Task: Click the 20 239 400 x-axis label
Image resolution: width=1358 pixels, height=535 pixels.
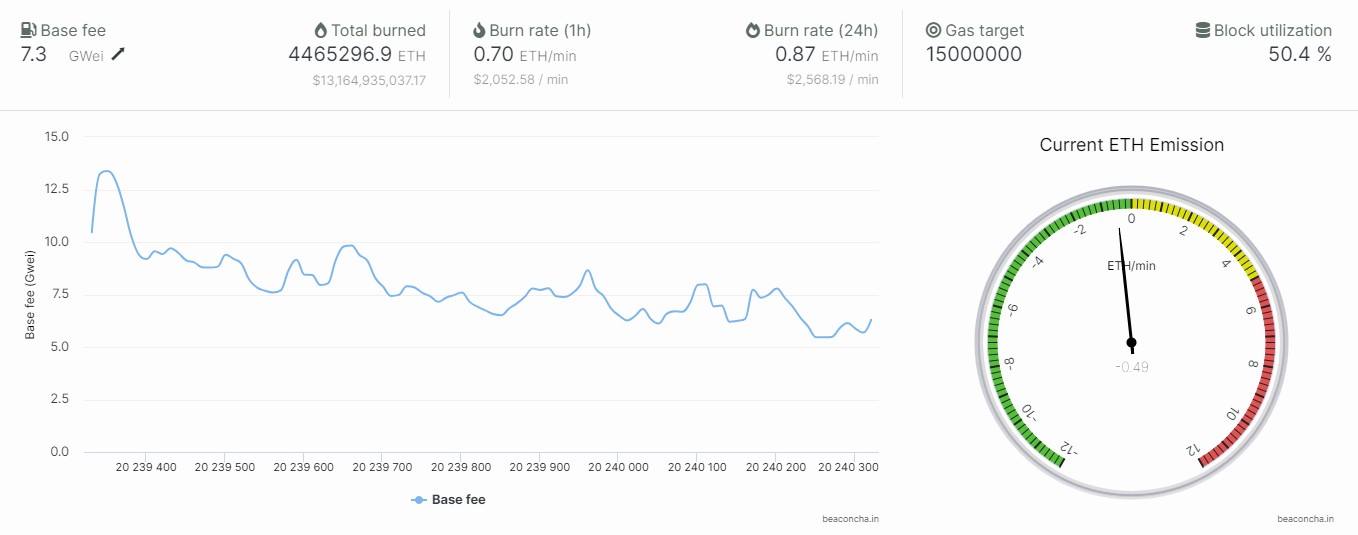Action: pyautogui.click(x=146, y=467)
